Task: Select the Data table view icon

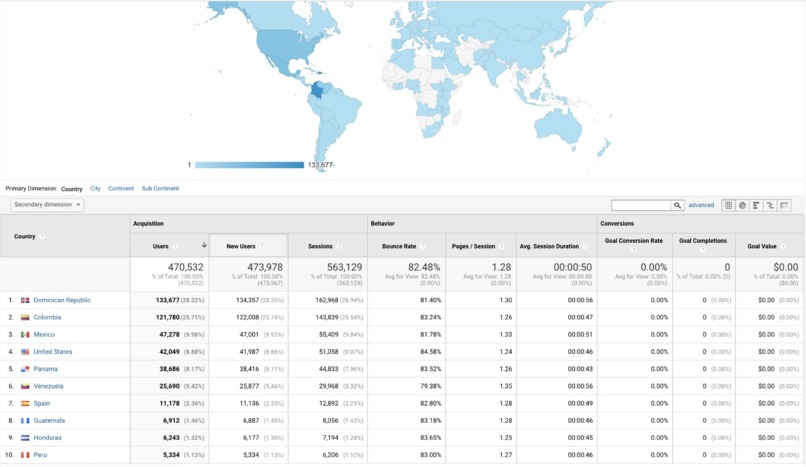Action: (728, 205)
